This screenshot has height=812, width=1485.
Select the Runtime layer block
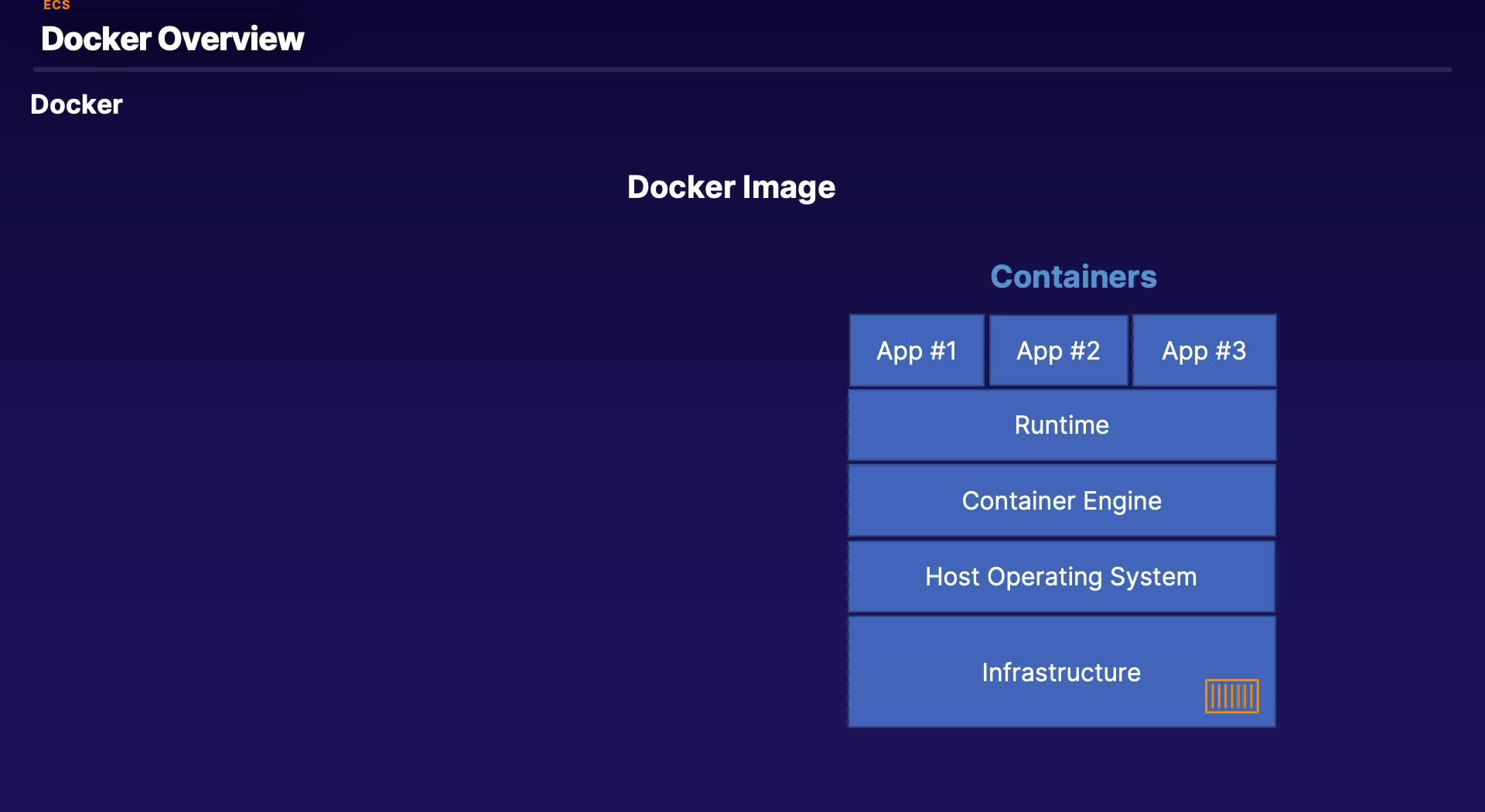tap(1061, 425)
